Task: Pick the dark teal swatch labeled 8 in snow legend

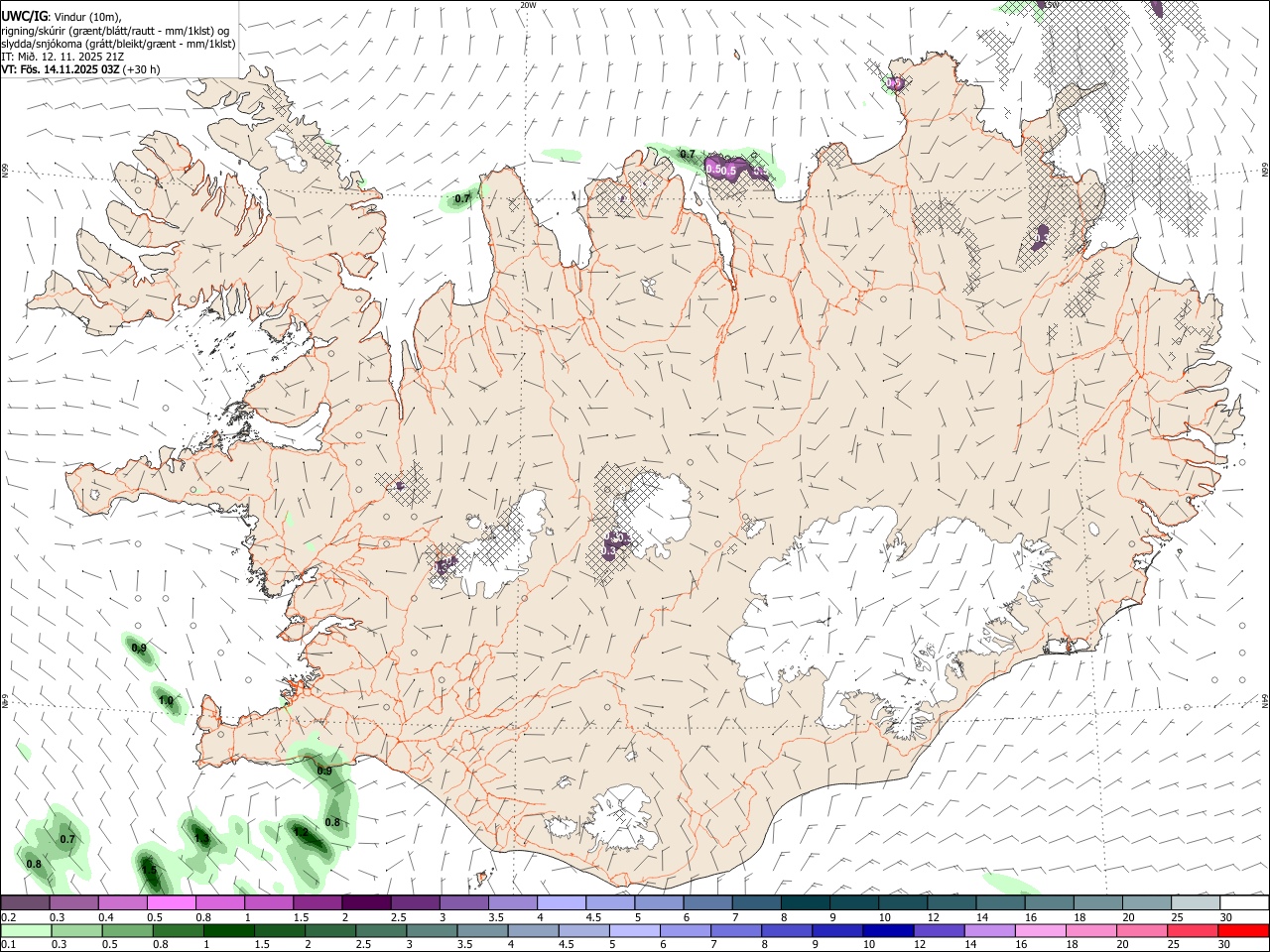Action: tap(806, 902)
